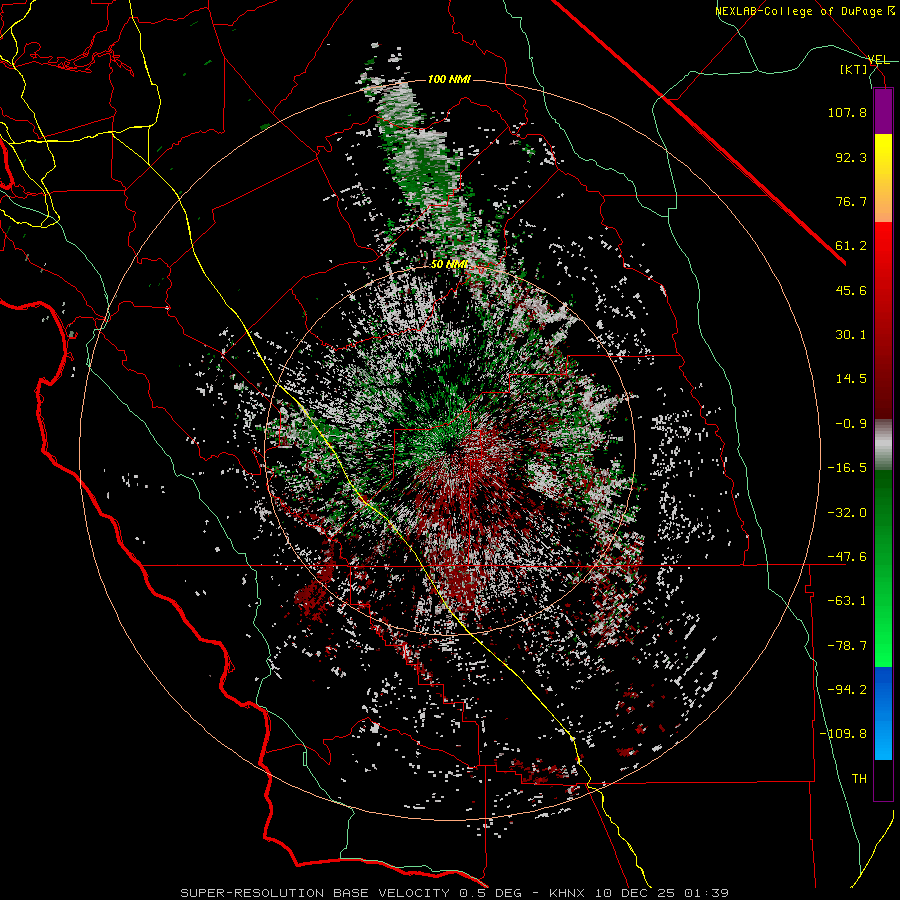Click the -63.1 legend value
Screen dimensions: 900x900
pyautogui.click(x=847, y=600)
